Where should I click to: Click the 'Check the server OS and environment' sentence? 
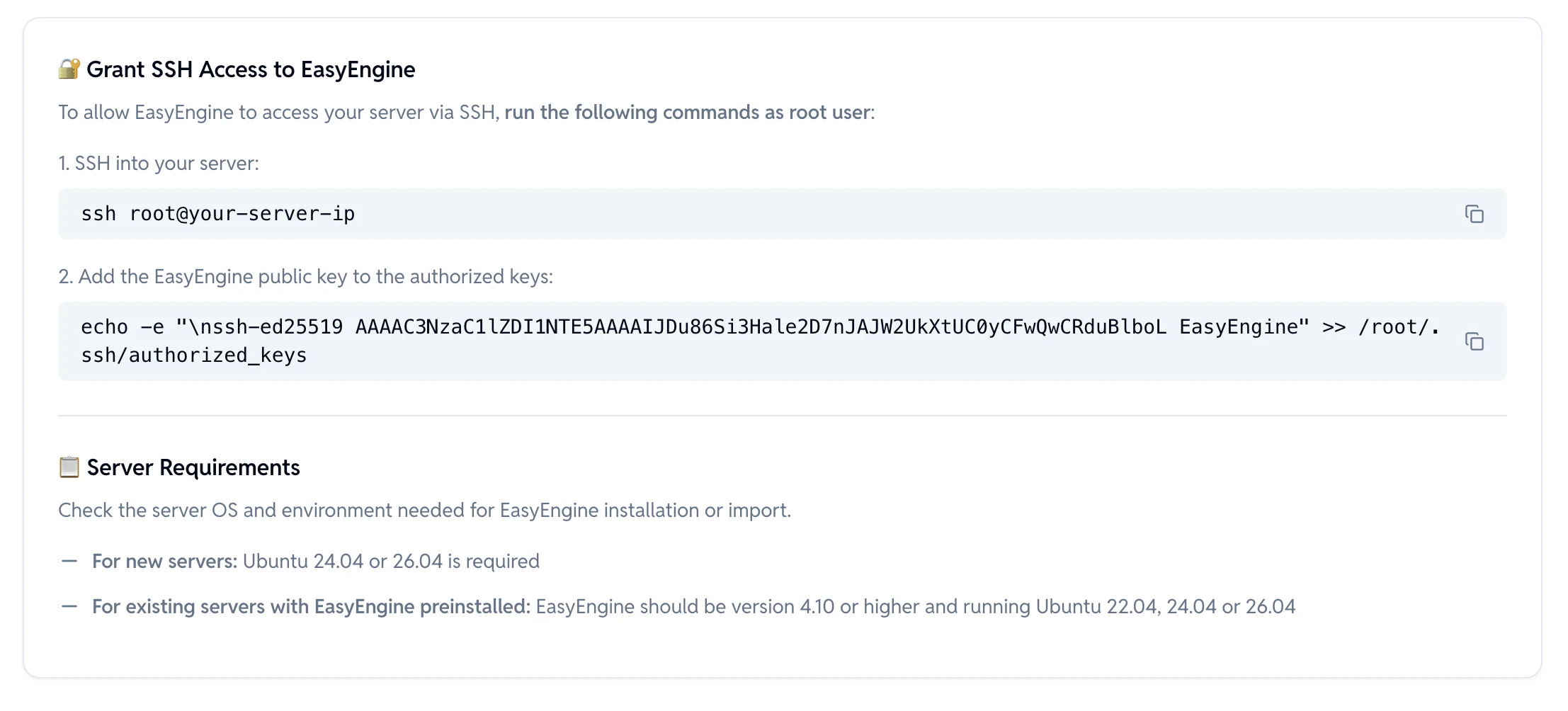click(424, 511)
